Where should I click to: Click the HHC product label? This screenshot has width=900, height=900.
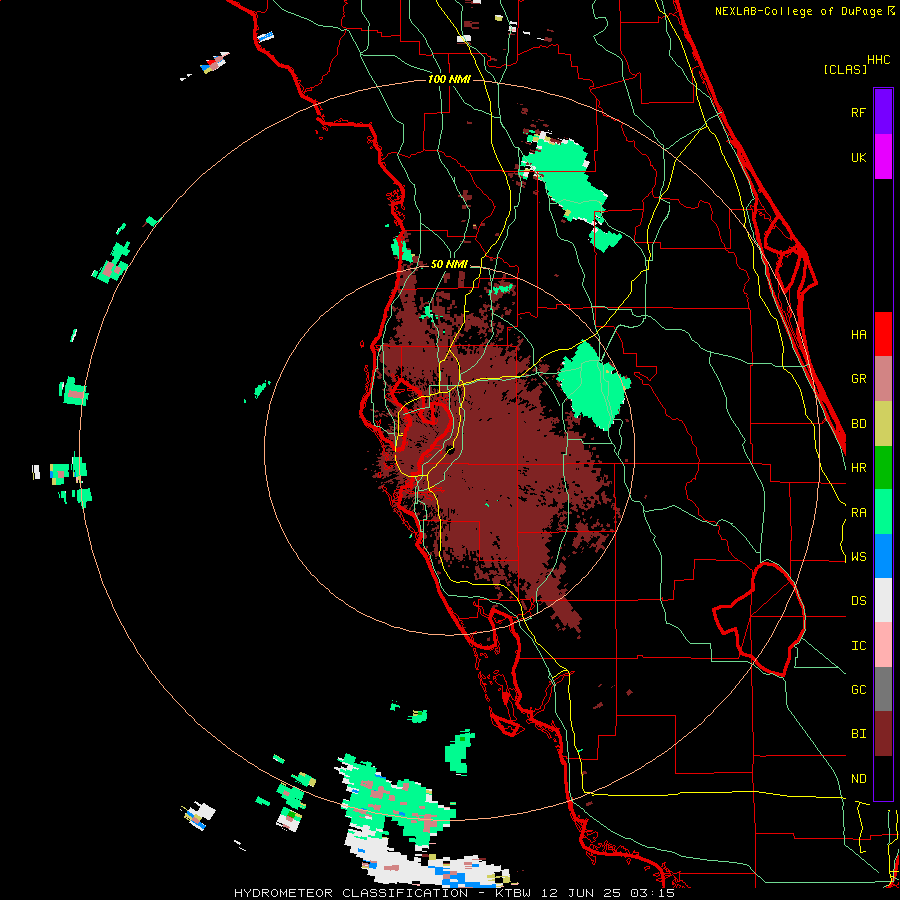click(879, 60)
